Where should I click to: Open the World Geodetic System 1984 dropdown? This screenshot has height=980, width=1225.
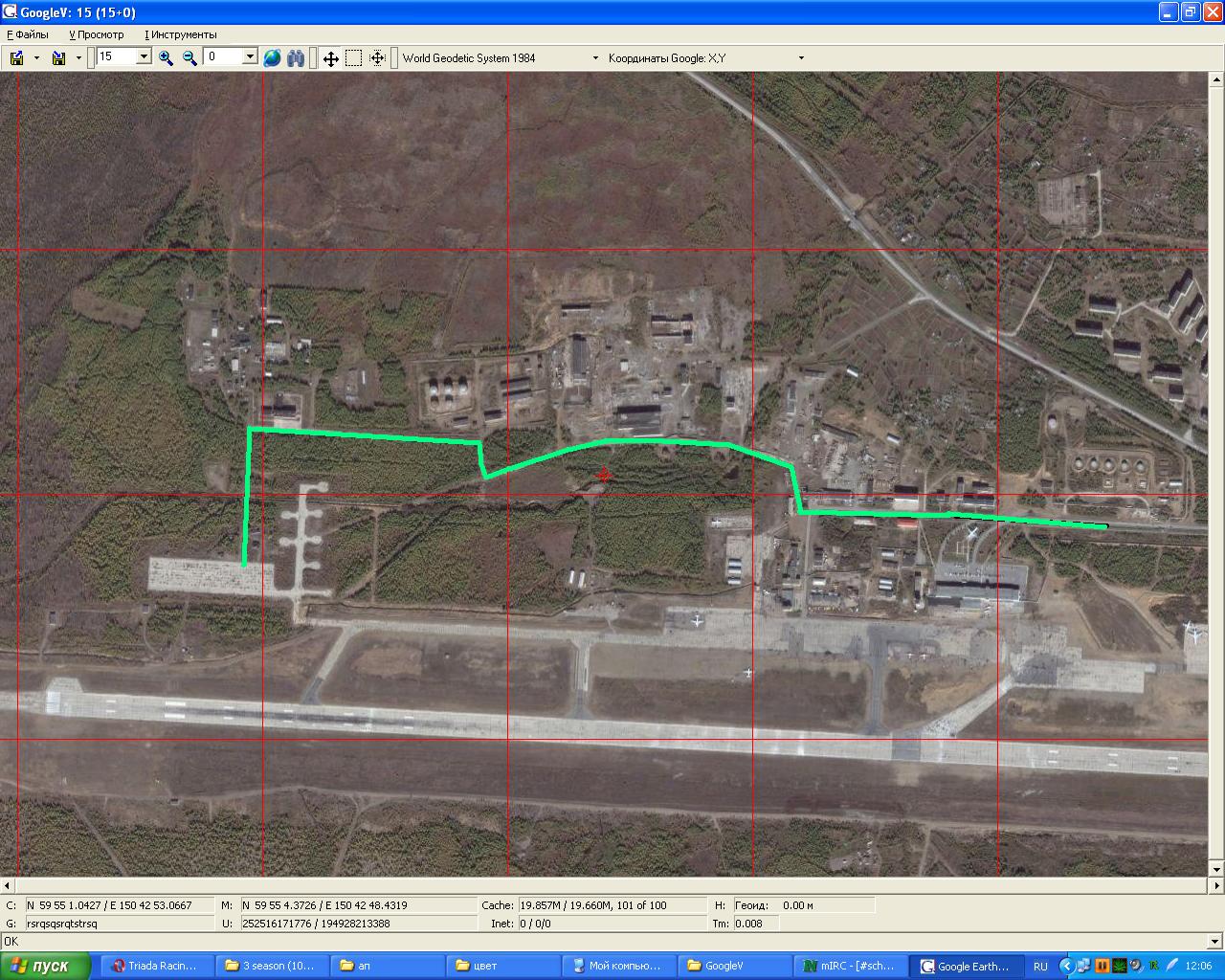click(596, 58)
